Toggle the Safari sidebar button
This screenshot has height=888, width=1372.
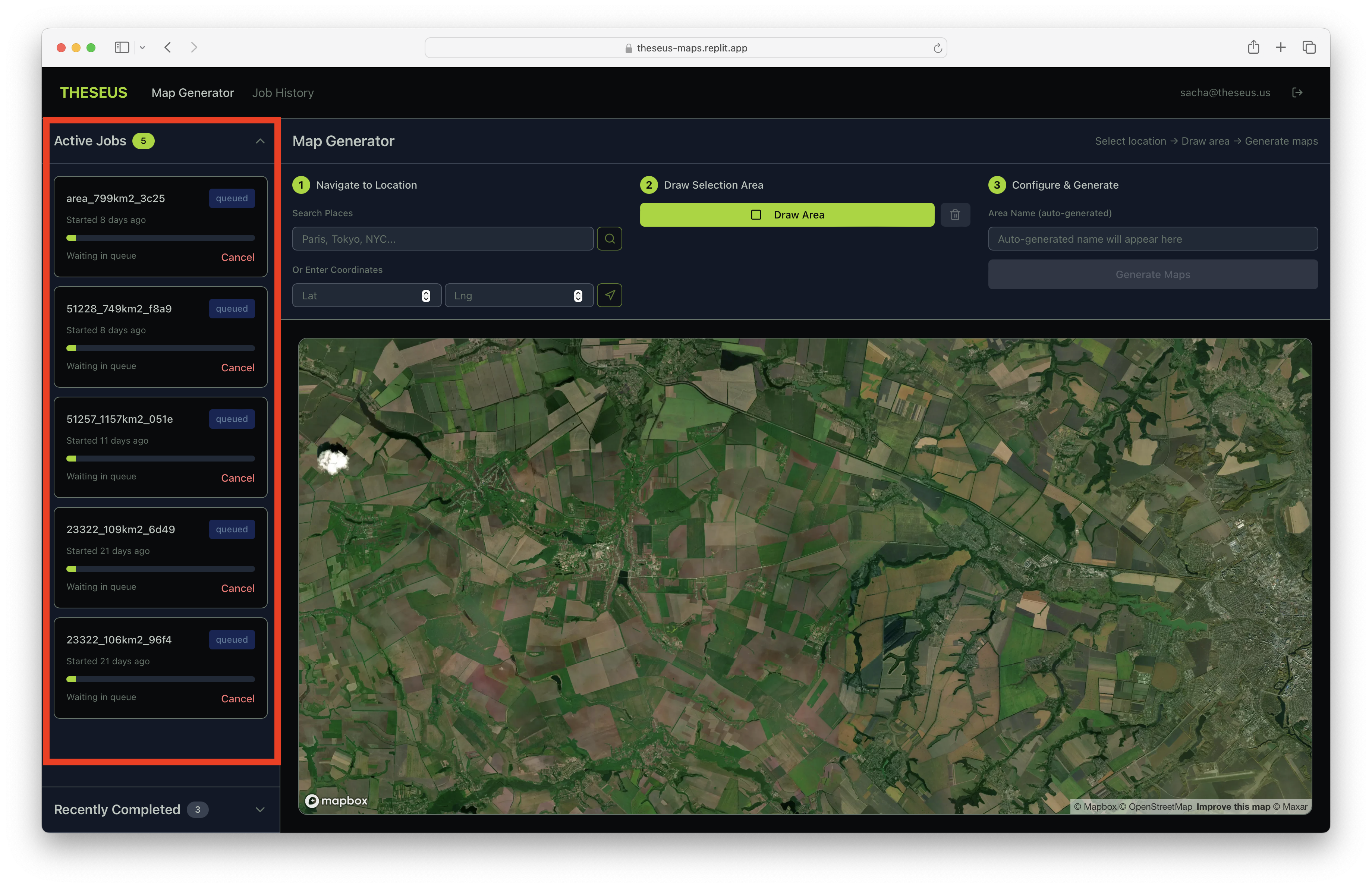[122, 47]
